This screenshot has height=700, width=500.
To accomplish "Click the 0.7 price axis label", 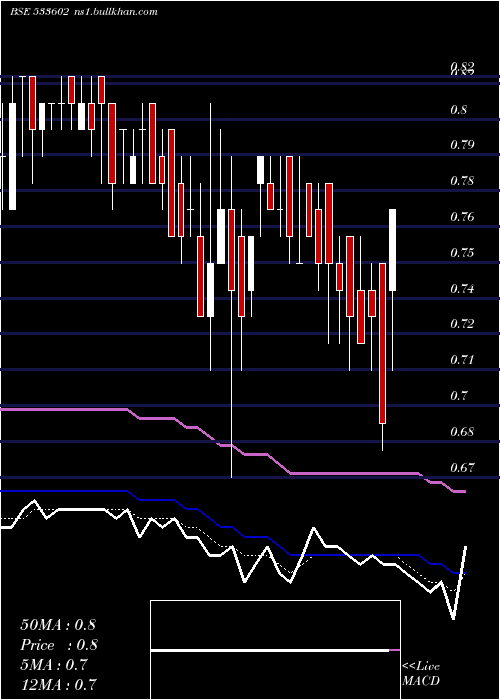I will [x=458, y=396].
